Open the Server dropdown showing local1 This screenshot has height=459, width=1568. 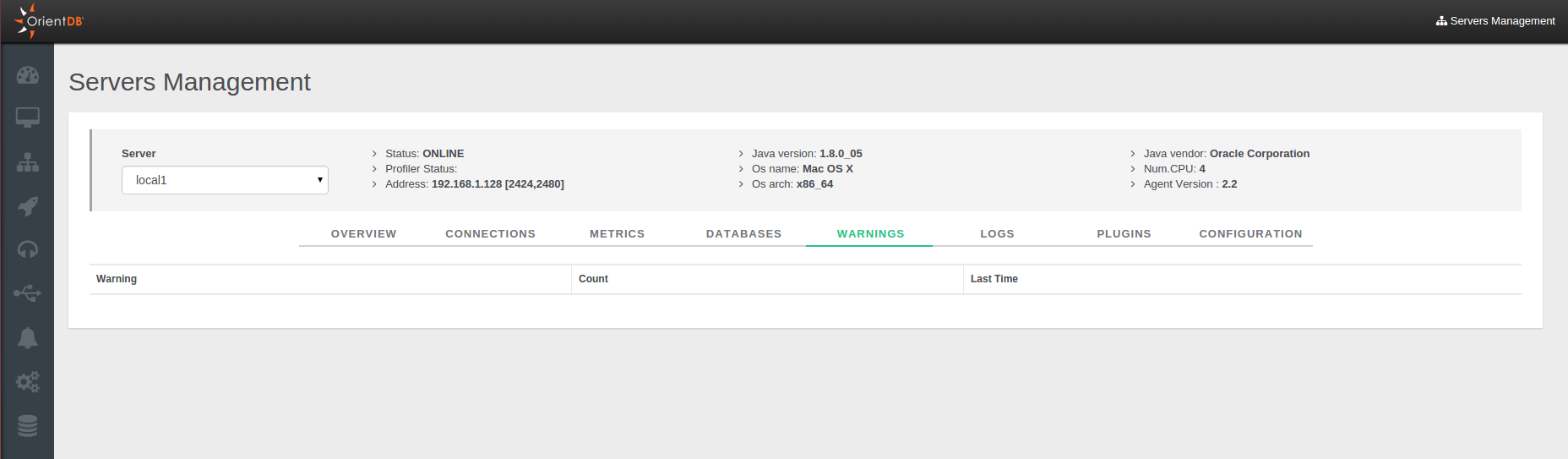225,180
